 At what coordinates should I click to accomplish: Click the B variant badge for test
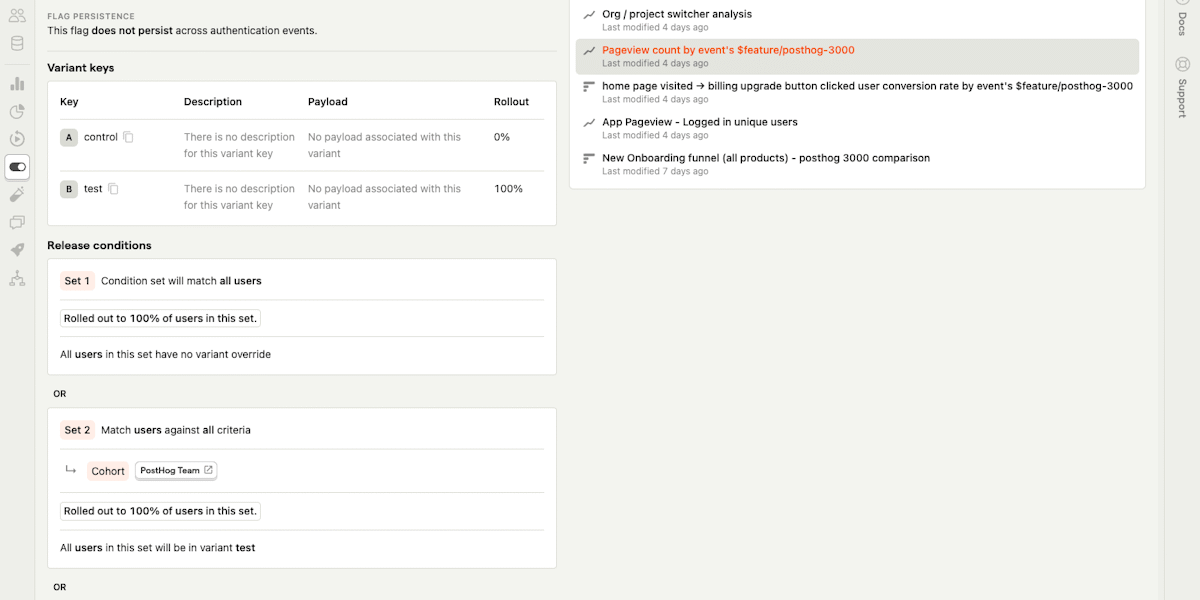point(69,189)
